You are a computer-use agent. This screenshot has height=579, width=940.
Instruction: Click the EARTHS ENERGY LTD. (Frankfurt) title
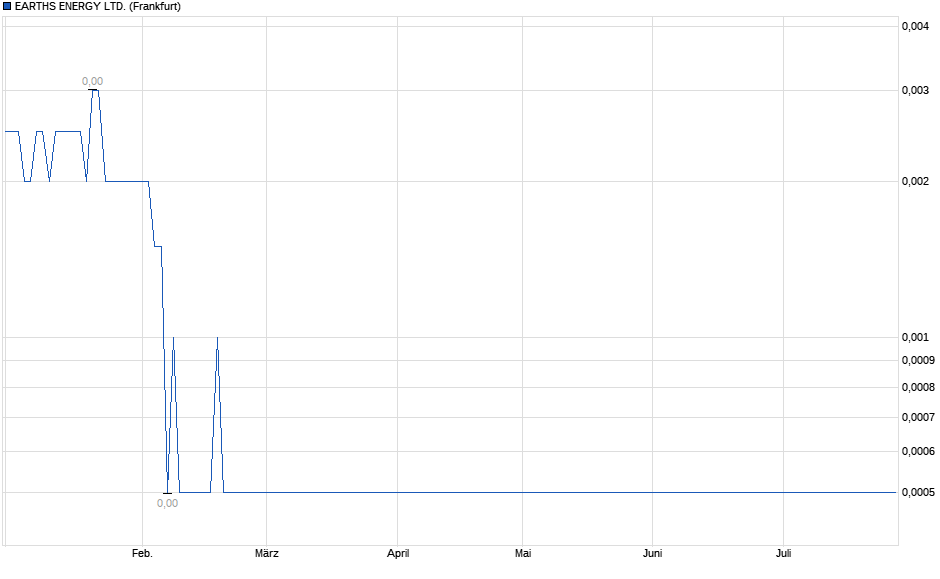click(x=98, y=7)
